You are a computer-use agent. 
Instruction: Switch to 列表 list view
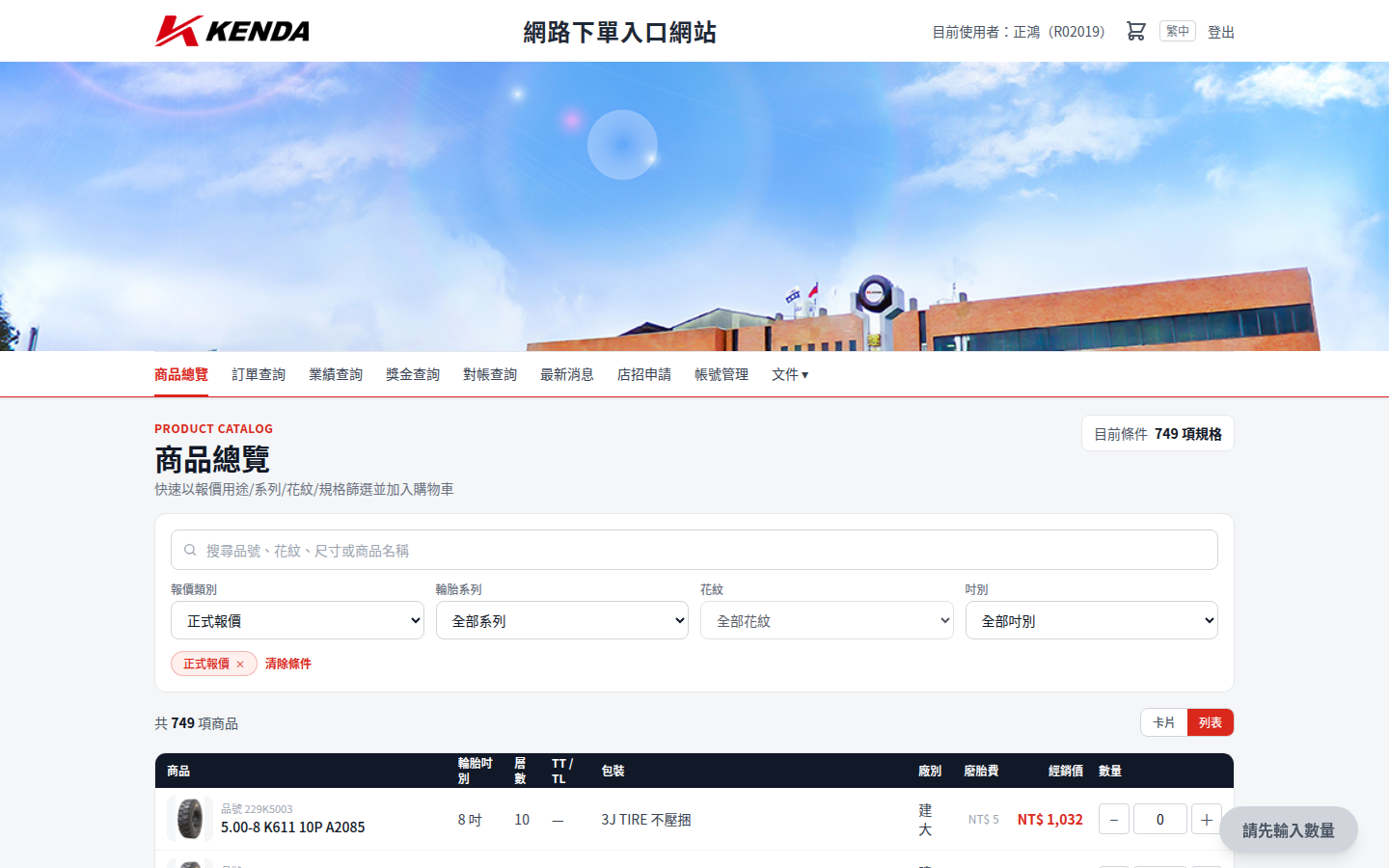(1211, 722)
